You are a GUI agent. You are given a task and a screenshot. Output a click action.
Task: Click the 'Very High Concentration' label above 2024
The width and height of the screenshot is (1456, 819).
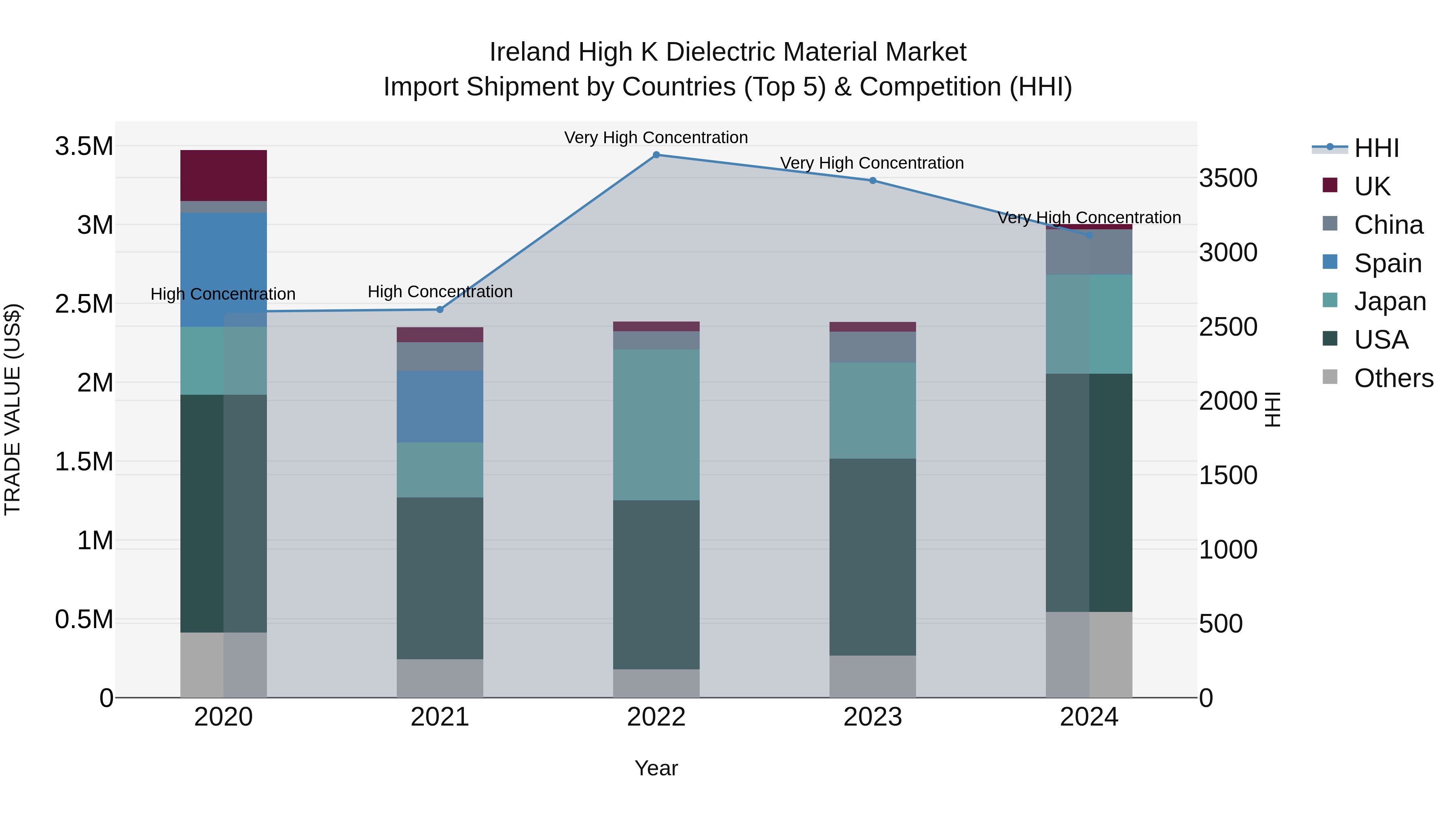tap(1089, 218)
